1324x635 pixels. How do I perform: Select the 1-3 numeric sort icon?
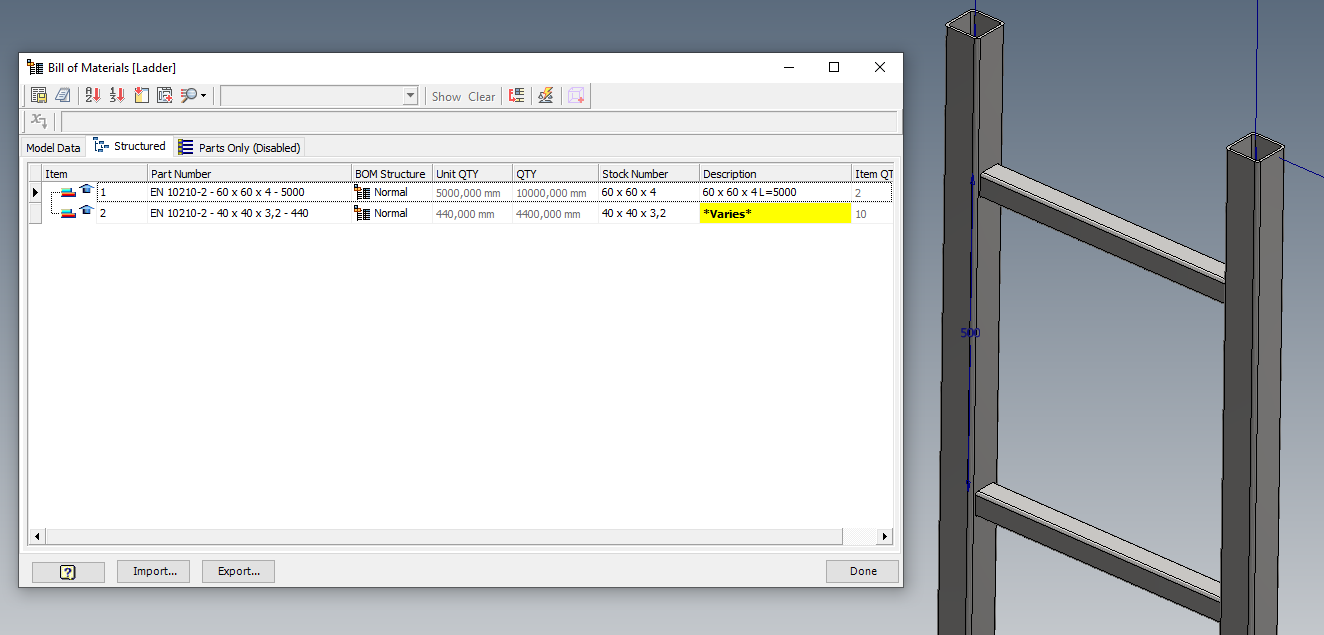click(x=117, y=95)
